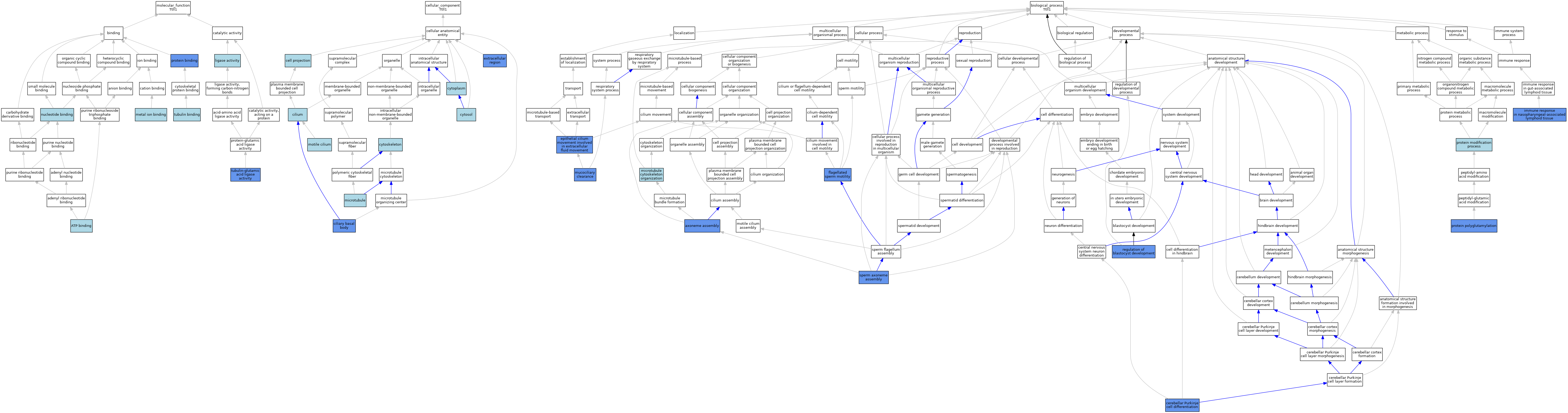The image size is (1568, 413).
Task: Select 'metencephalon development' node
Action: tap(1278, 252)
